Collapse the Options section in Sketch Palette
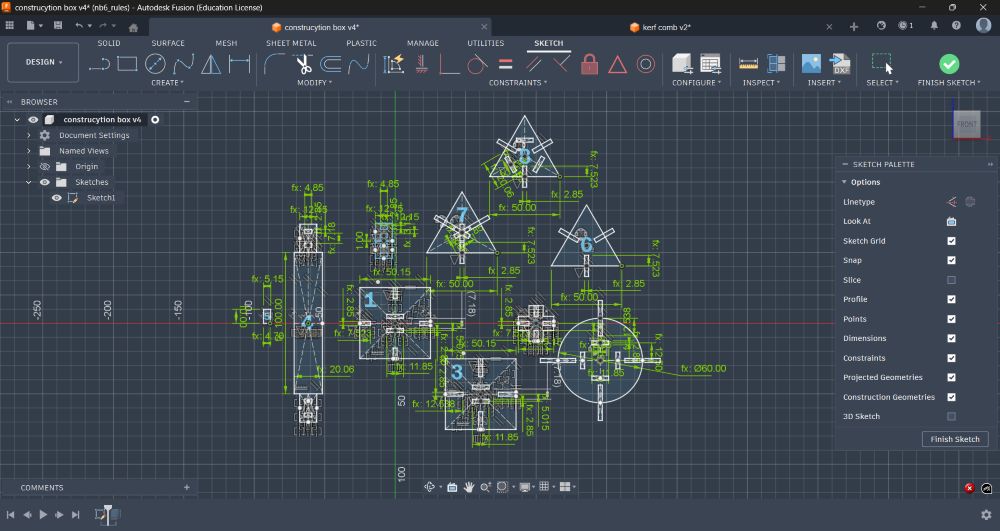 point(844,182)
